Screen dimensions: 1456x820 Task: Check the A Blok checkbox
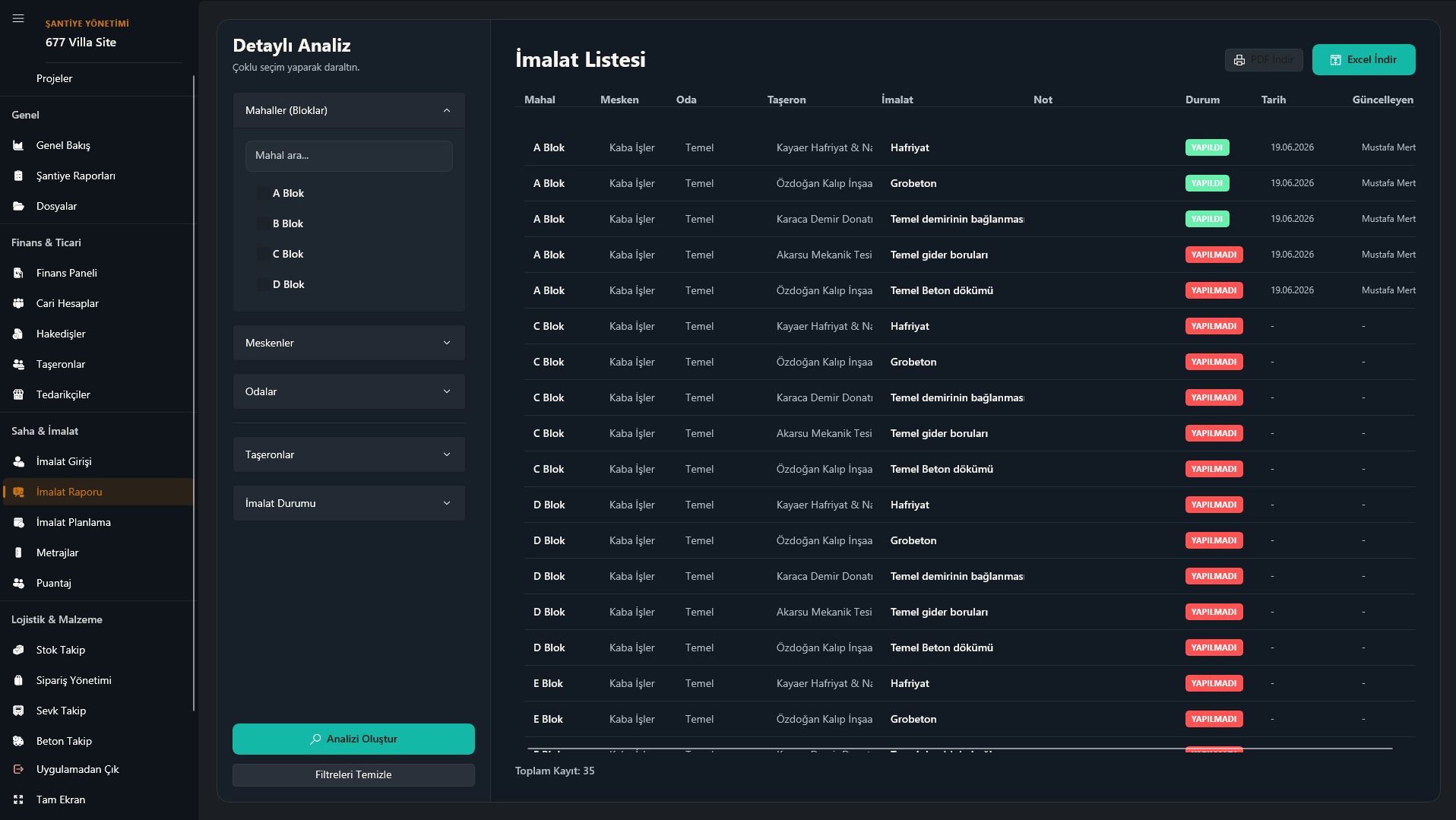[262, 193]
